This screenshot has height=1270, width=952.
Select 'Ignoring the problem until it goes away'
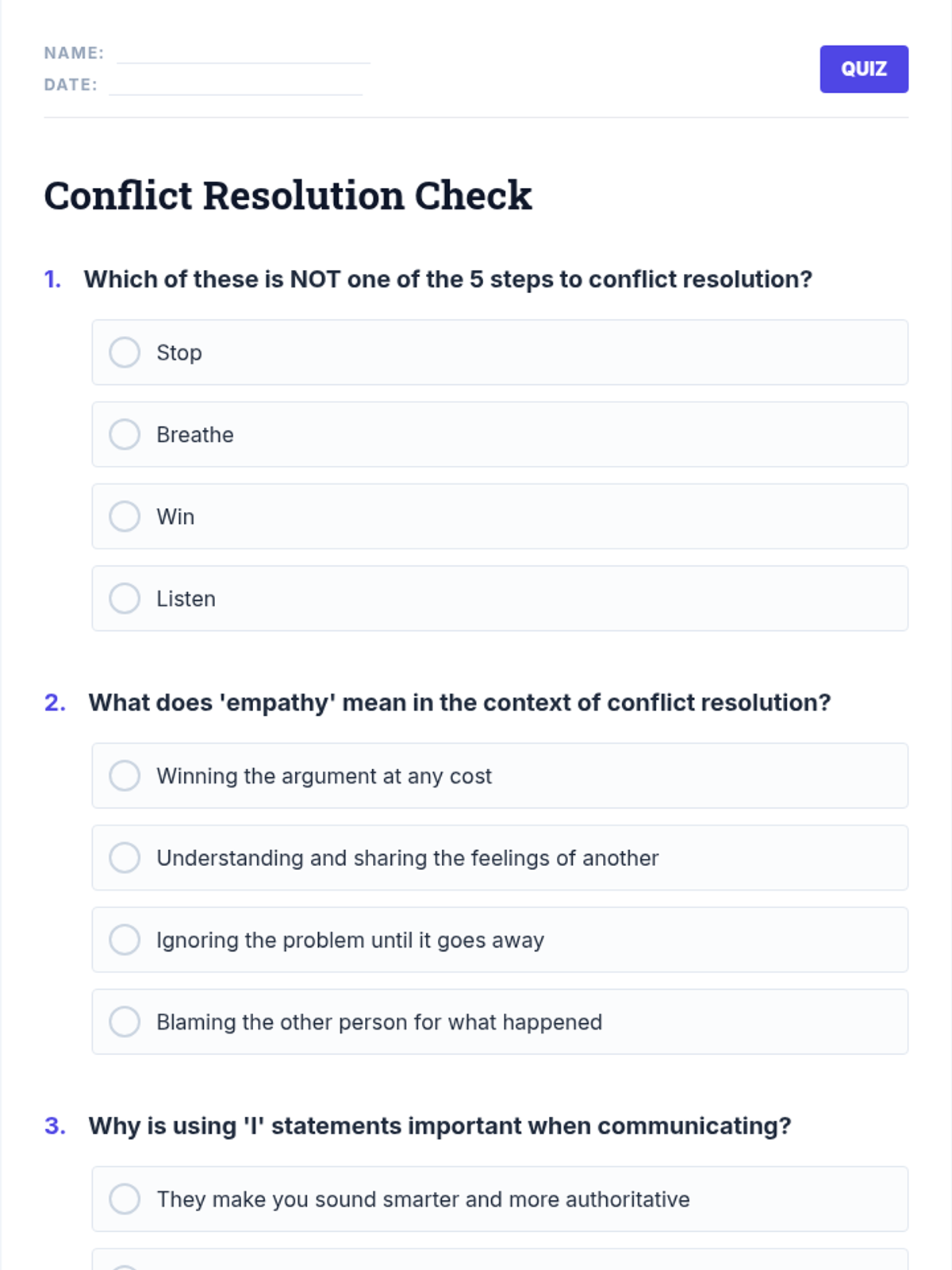125,940
